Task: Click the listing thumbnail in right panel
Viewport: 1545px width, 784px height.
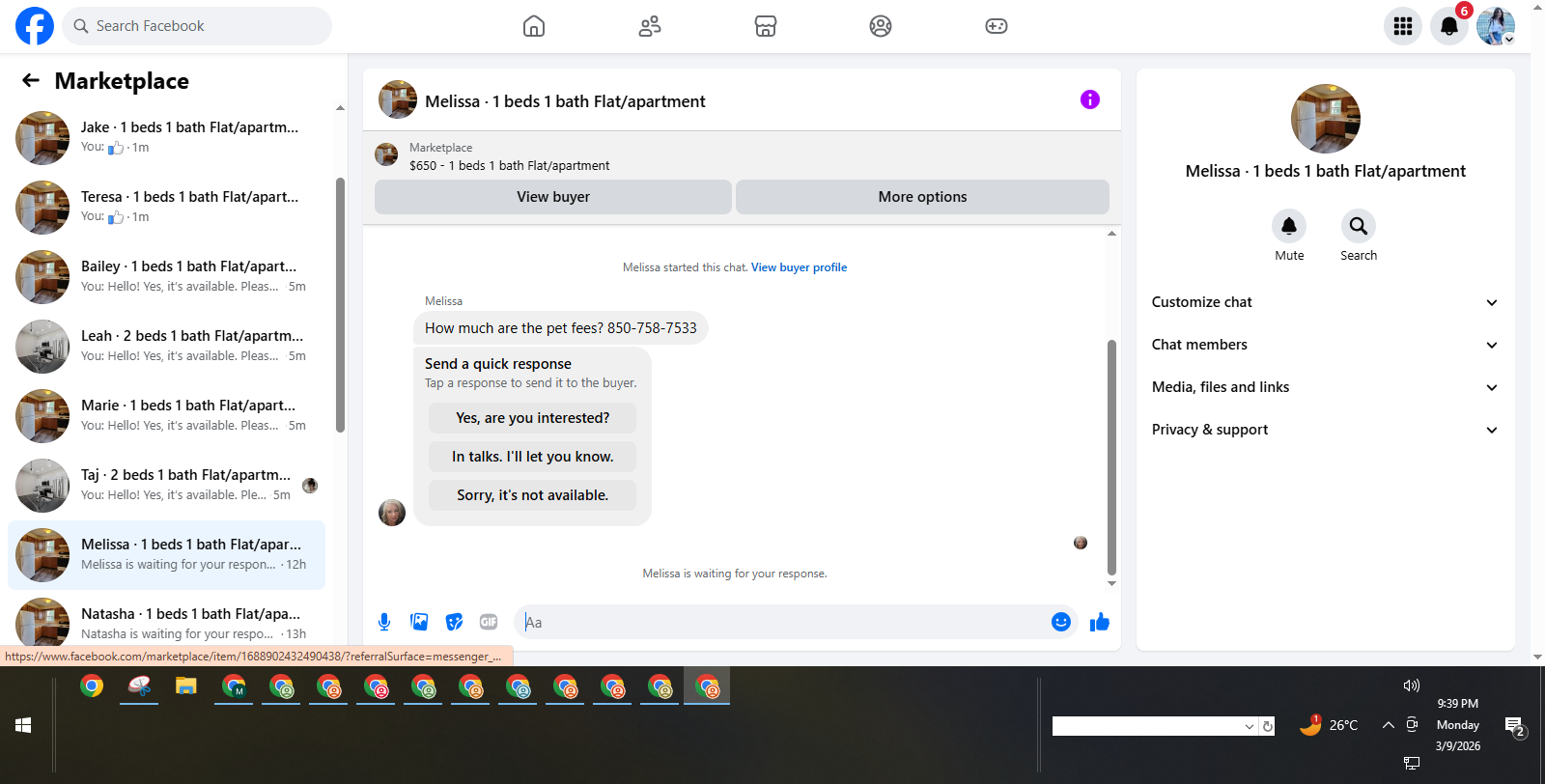Action: point(1326,119)
